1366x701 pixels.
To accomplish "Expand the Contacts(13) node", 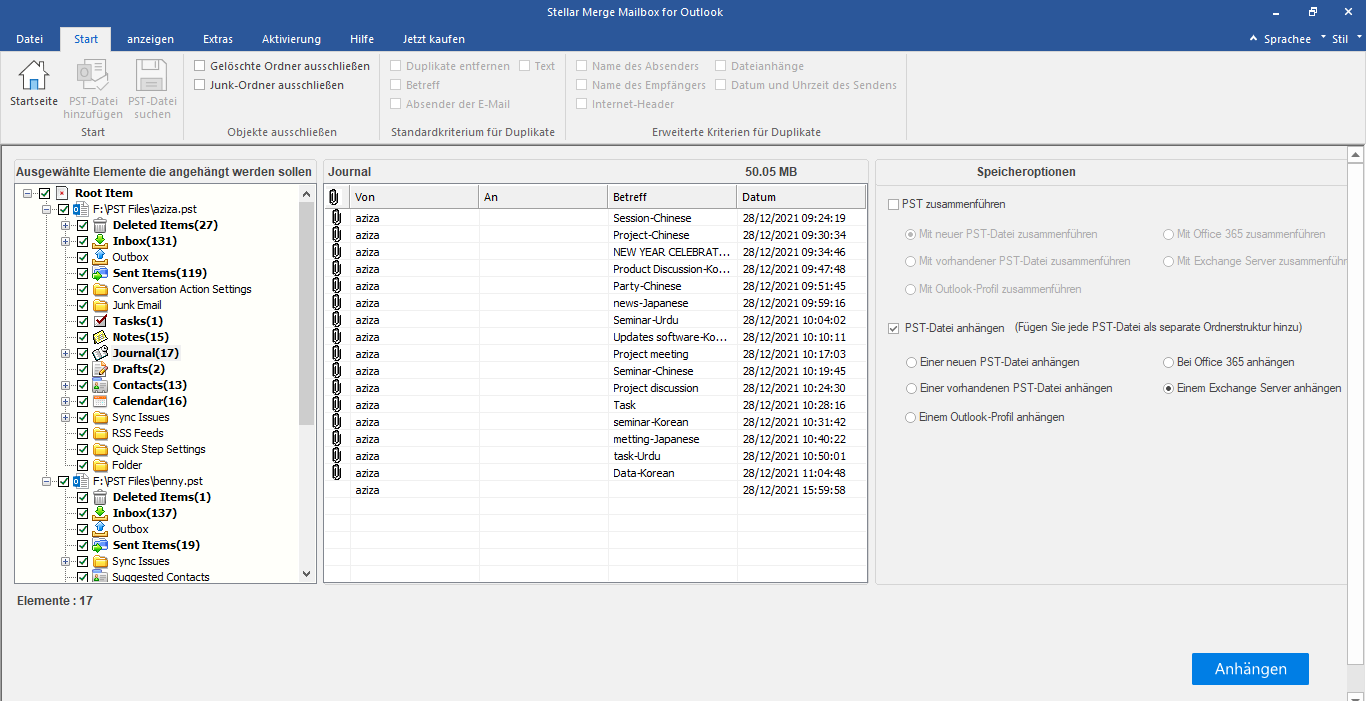I will pyautogui.click(x=66, y=385).
